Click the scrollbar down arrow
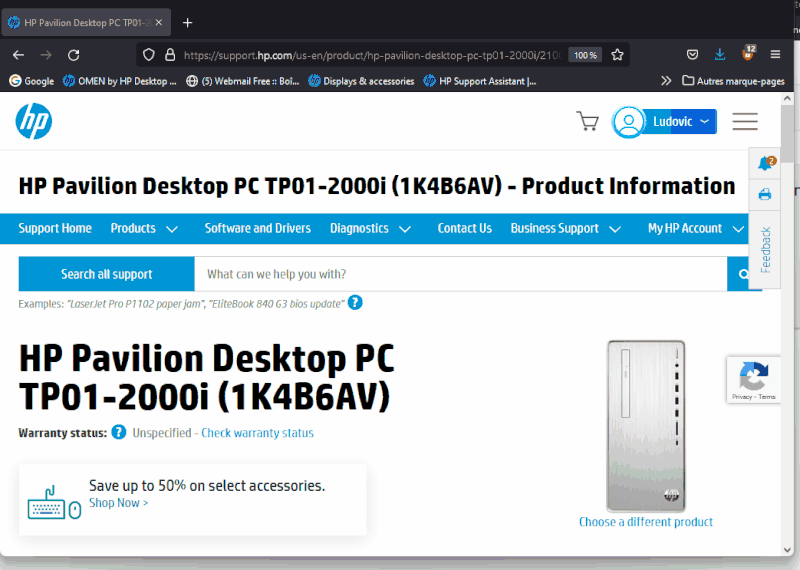 click(x=787, y=550)
